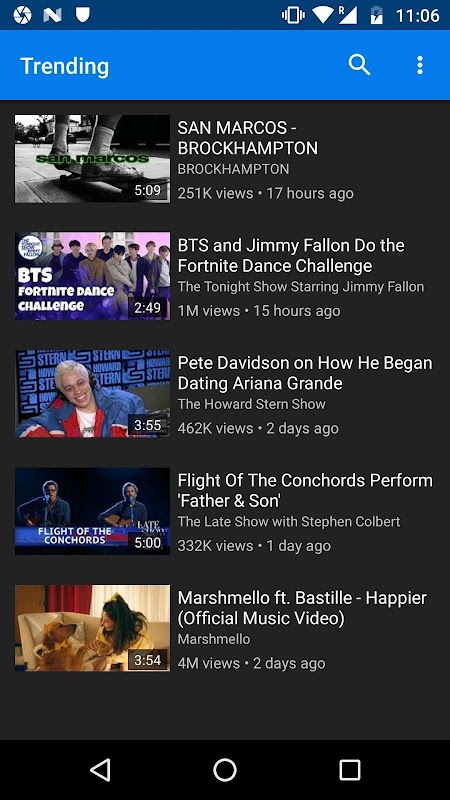
Task: Open the BTS Fortnite Dance Challenge thumbnail
Action: [x=92, y=276]
